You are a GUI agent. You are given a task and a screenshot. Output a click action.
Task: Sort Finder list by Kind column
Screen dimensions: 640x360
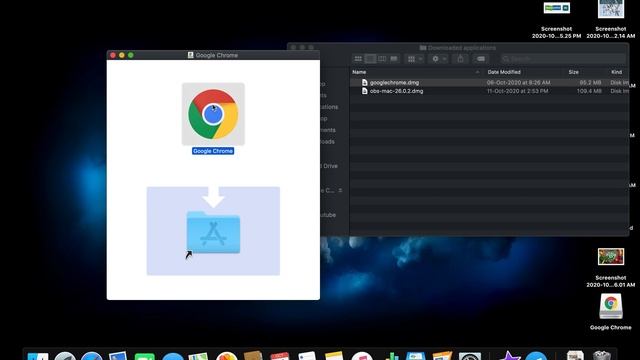click(616, 72)
